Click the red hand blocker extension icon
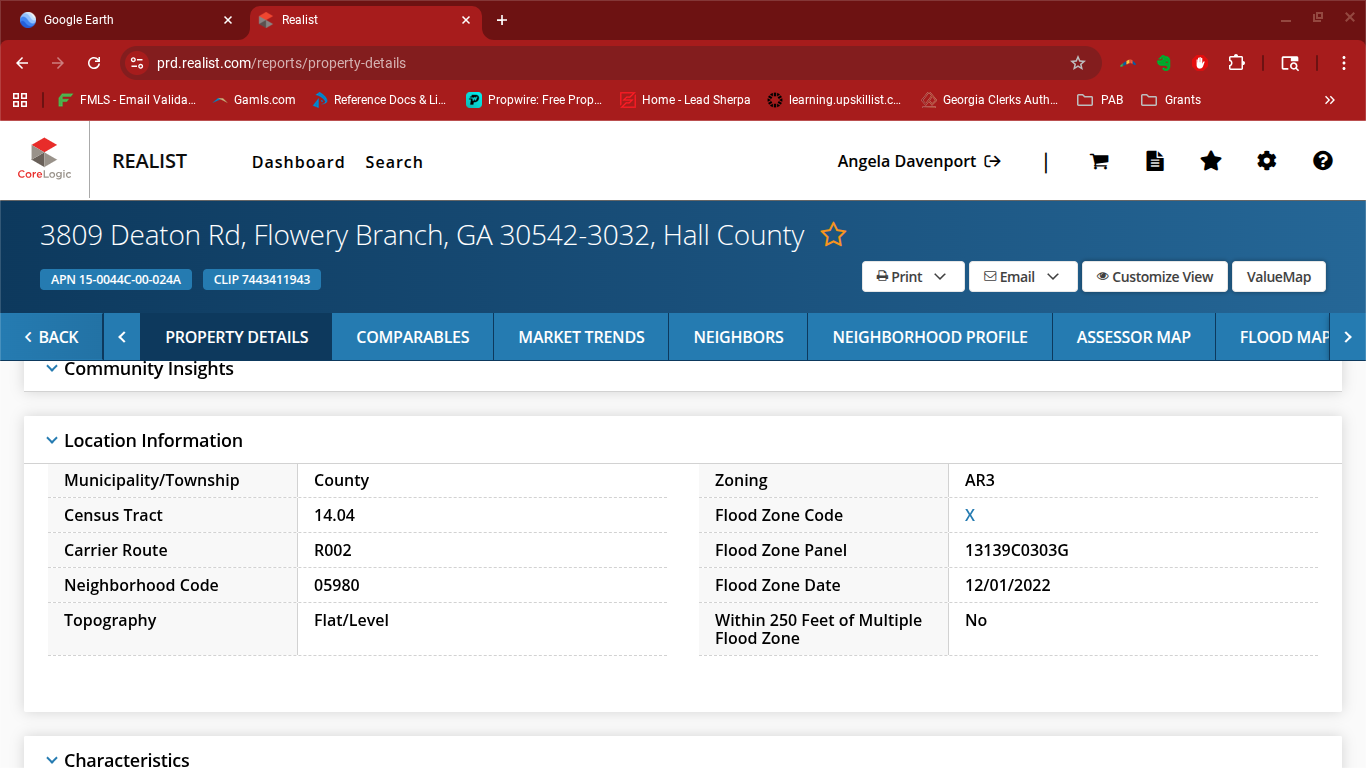Viewport: 1366px width, 768px height. (x=1200, y=63)
